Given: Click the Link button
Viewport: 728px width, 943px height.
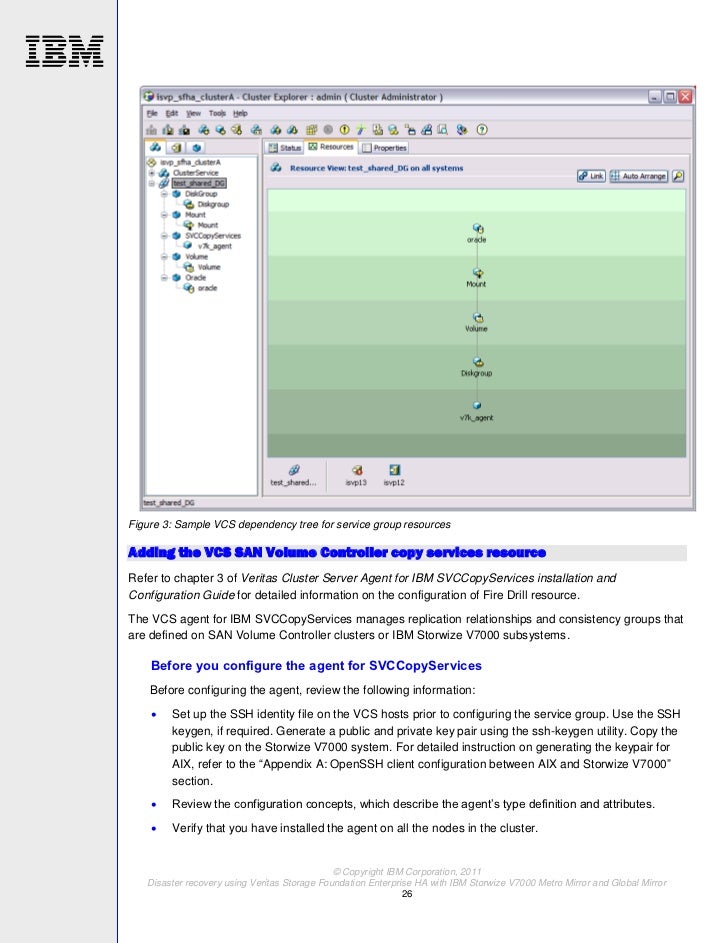Looking at the screenshot, I should click(x=591, y=176).
